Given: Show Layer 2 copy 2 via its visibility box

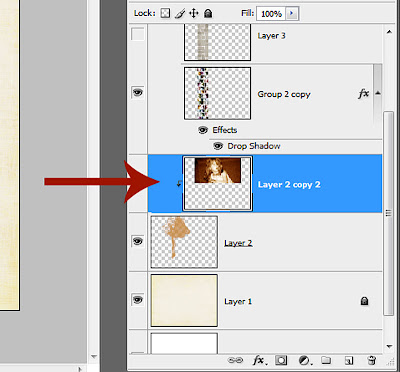Looking at the screenshot, I should click(138, 183).
